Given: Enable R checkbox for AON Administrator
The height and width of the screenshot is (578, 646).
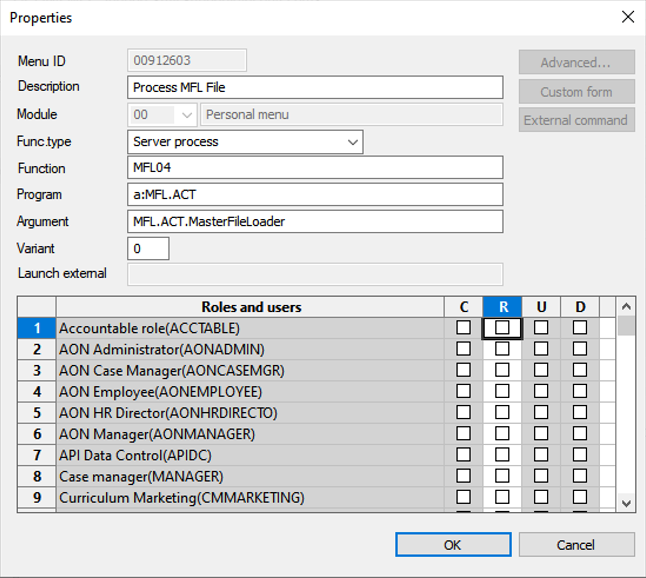Looking at the screenshot, I should tap(502, 349).
